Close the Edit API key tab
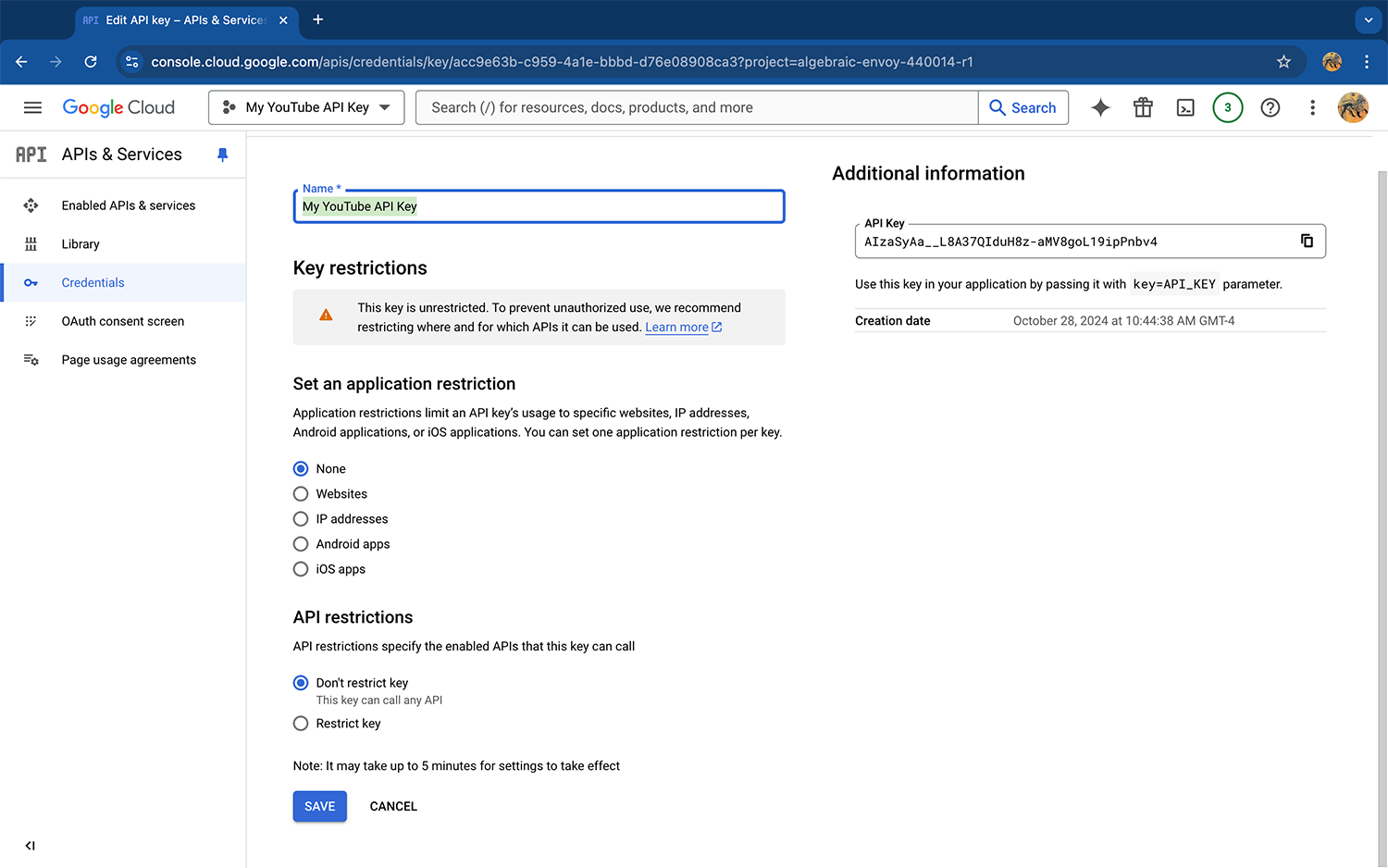This screenshot has width=1388, height=868. (x=283, y=19)
